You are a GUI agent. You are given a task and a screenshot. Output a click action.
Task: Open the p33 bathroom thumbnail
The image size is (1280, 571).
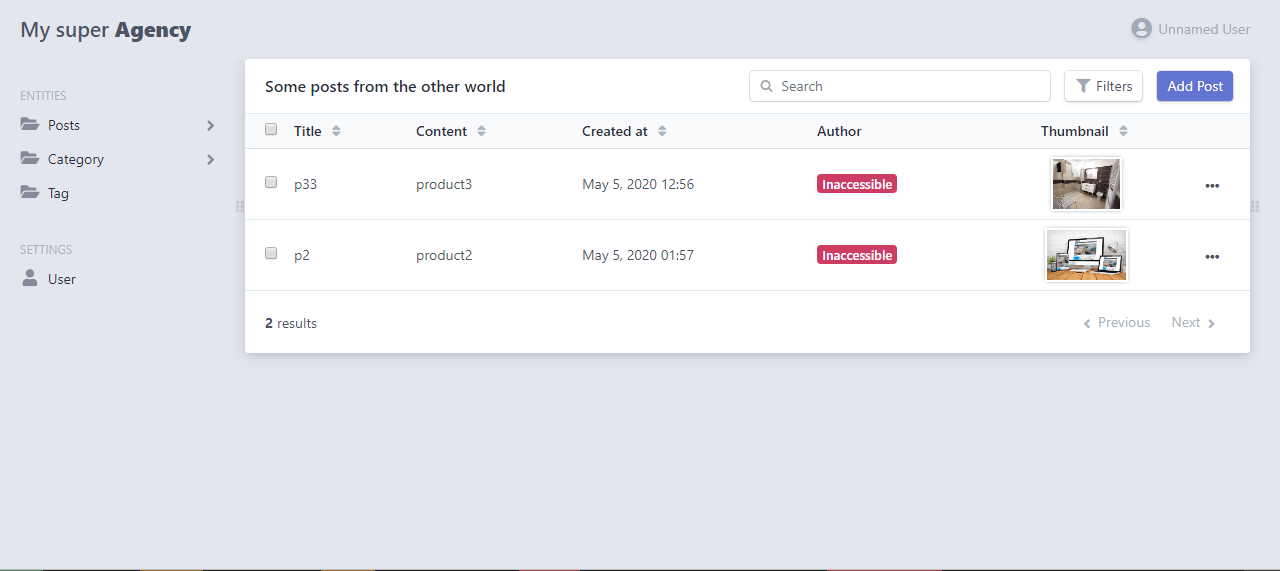tap(1086, 184)
